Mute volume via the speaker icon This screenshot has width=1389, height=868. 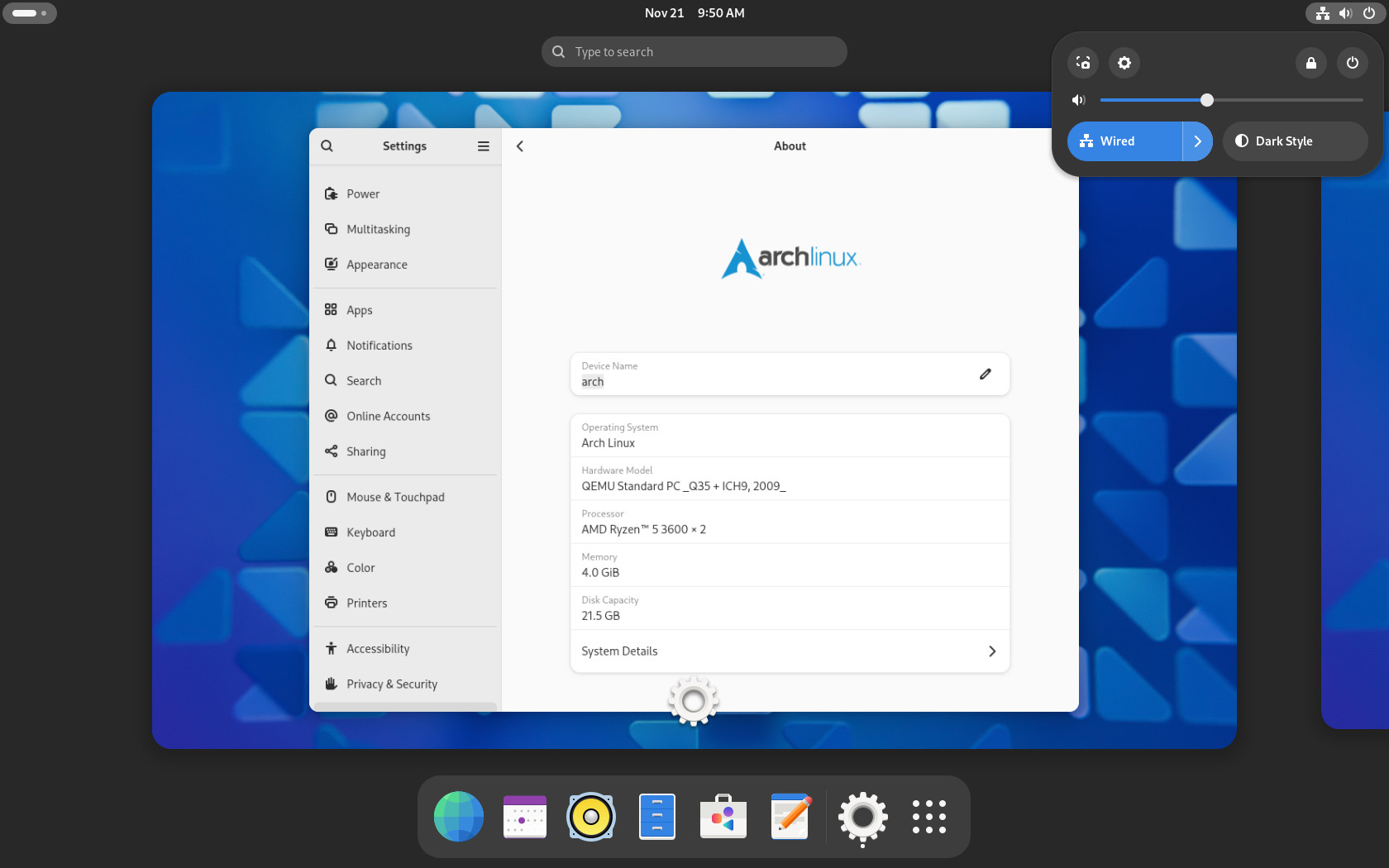(x=1078, y=100)
